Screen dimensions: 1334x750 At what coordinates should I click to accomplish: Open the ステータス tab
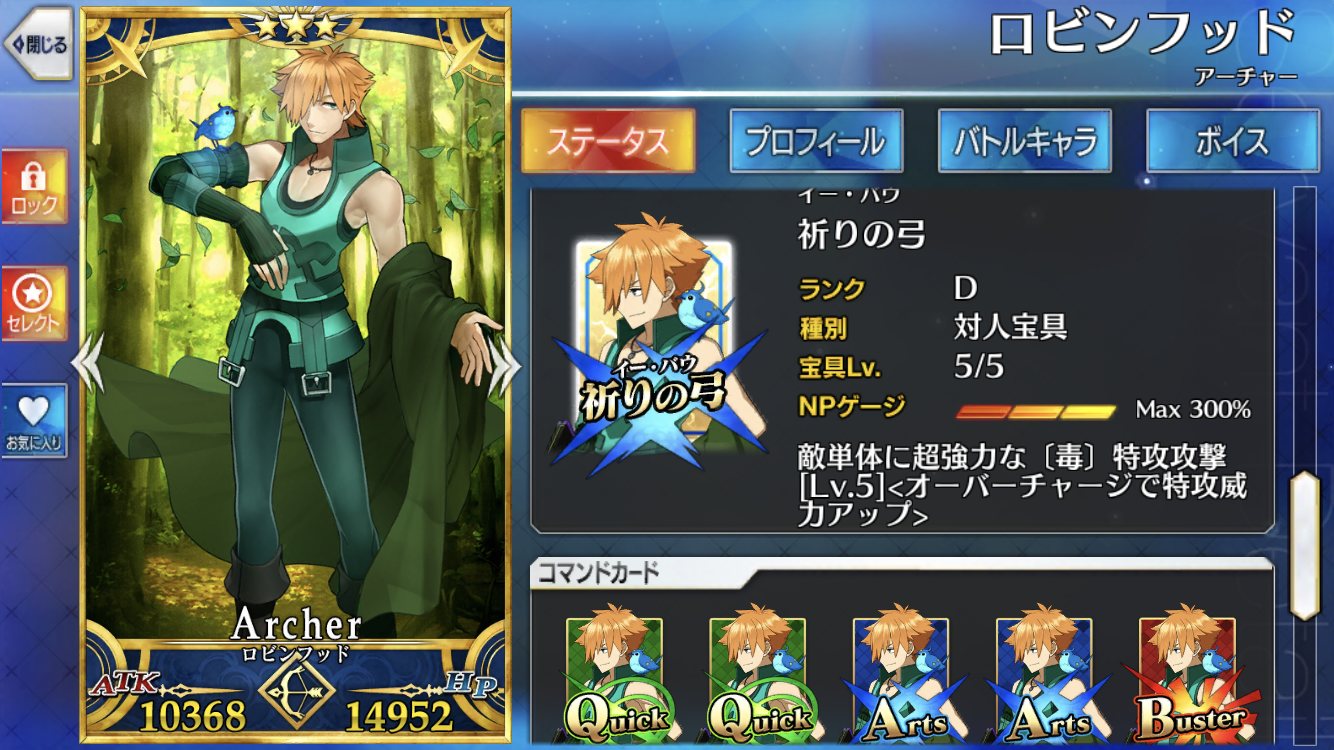pyautogui.click(x=608, y=141)
